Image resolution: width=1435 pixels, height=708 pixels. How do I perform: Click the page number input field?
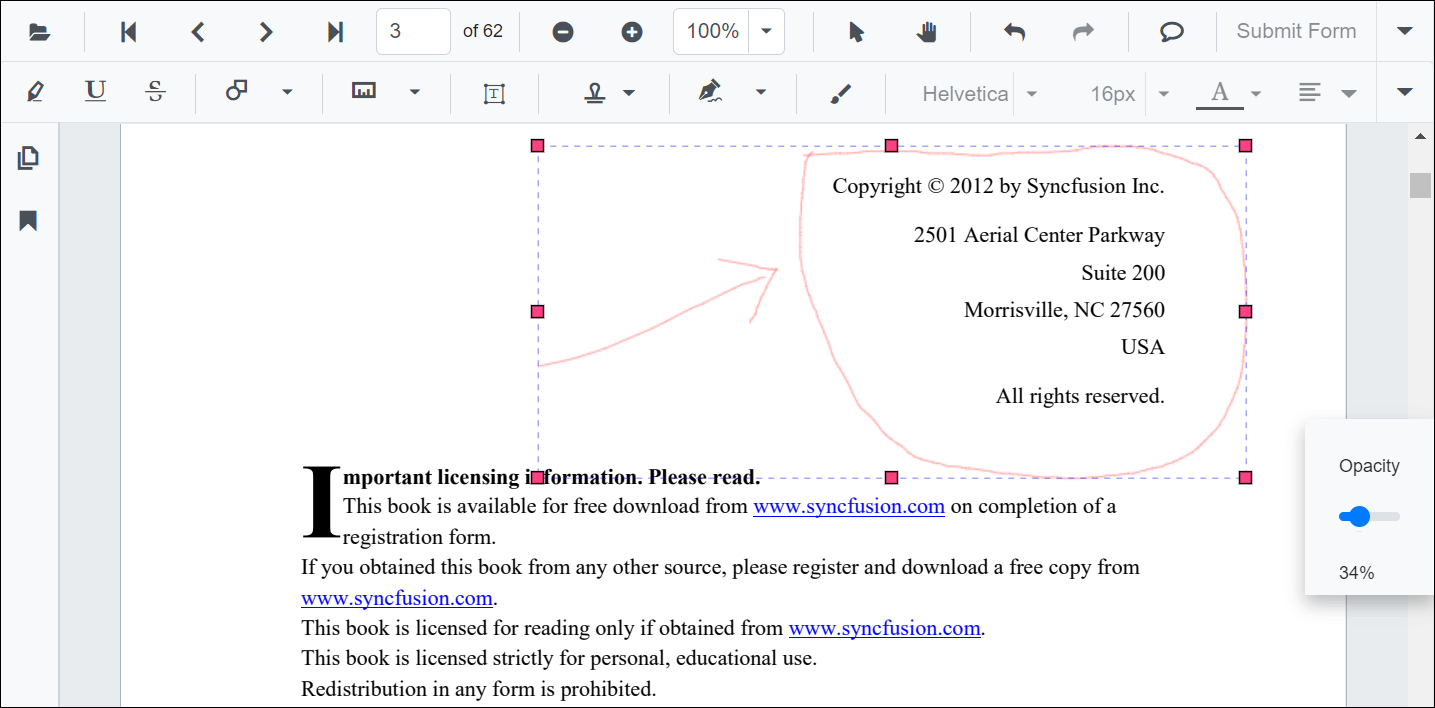click(x=412, y=32)
